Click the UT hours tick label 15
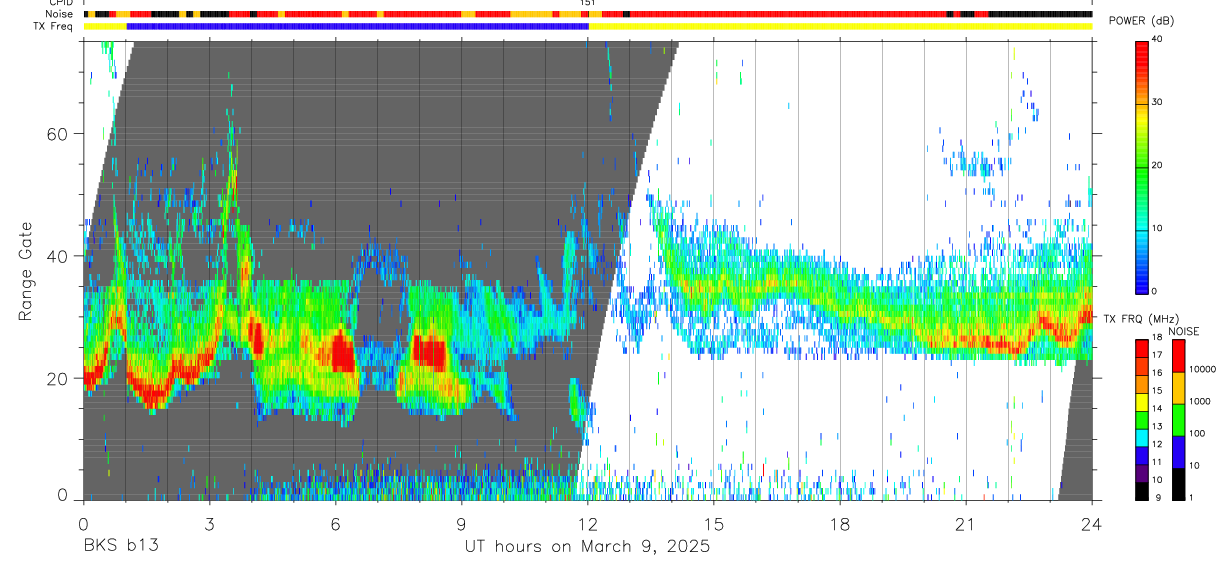Image resolution: width=1228 pixels, height=567 pixels. [x=714, y=523]
